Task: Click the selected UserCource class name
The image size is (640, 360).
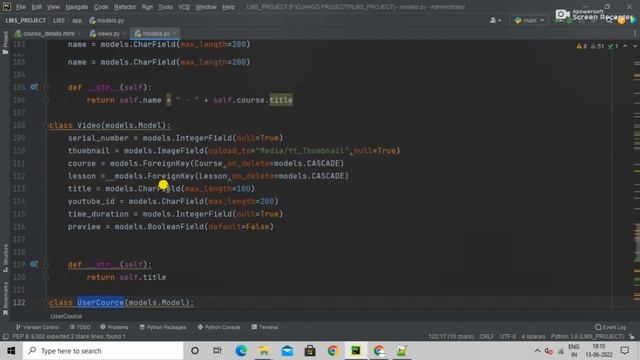Action: click(100, 302)
